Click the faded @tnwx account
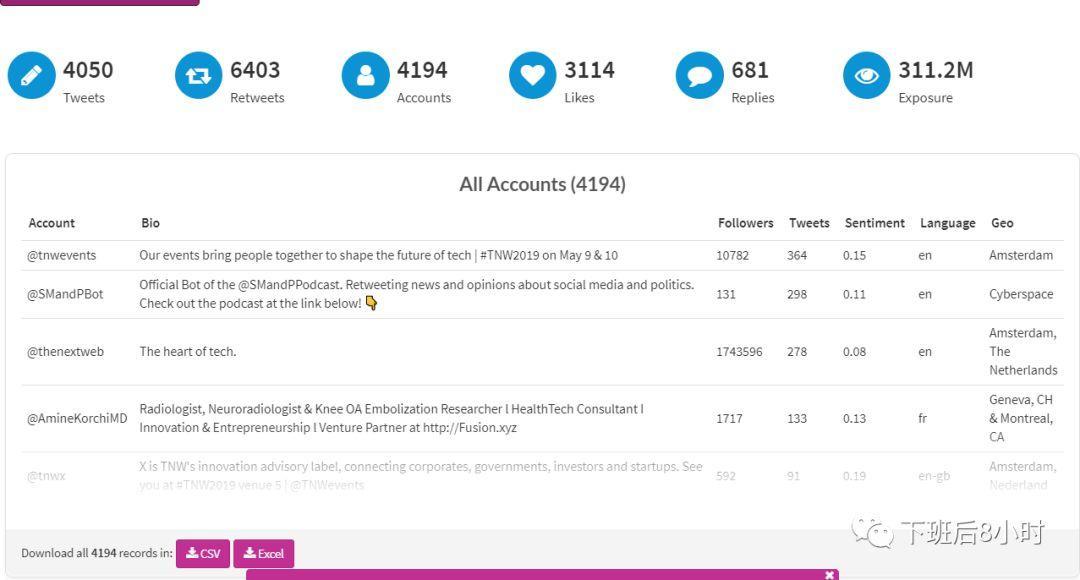The width and height of the screenshot is (1080, 580). [x=46, y=476]
